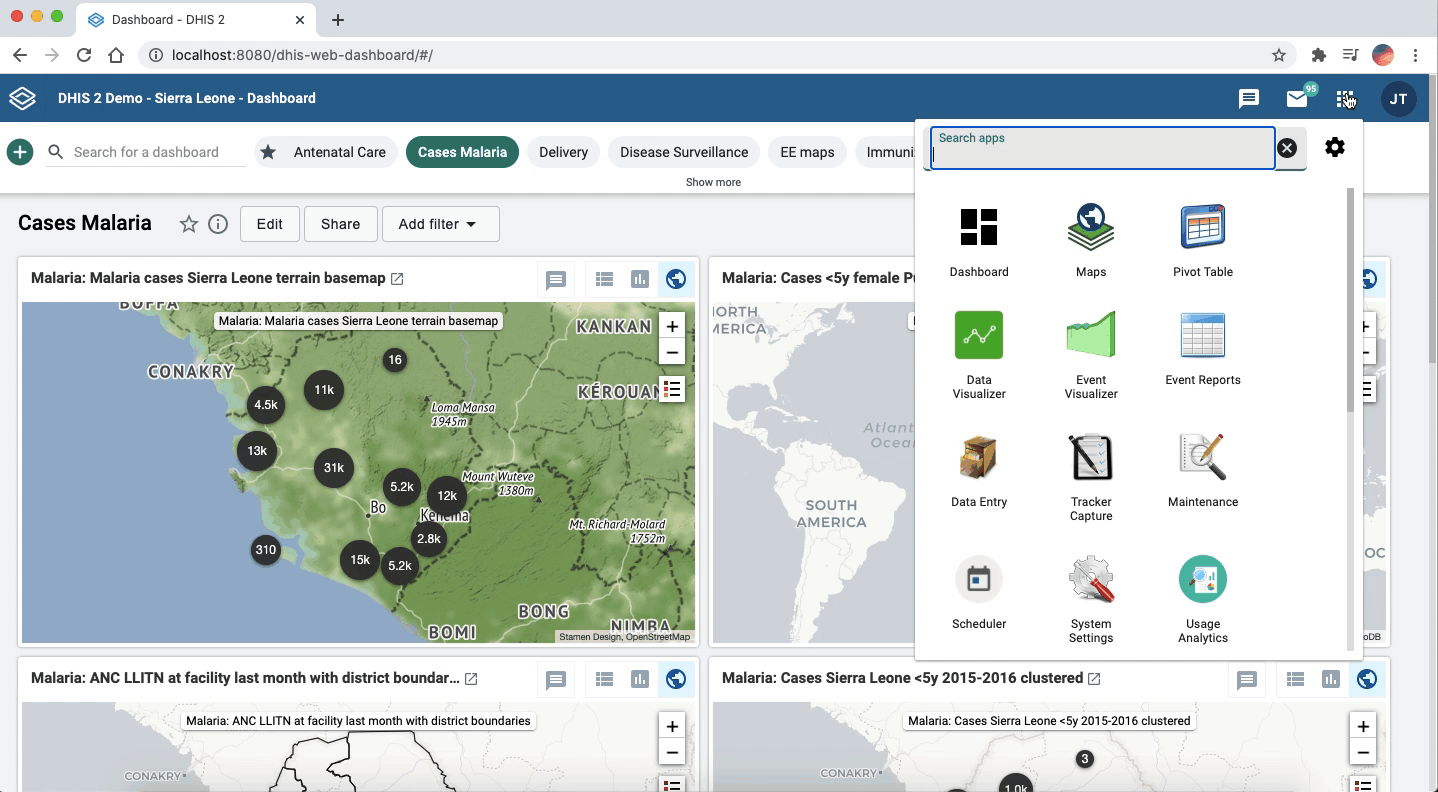Click the Share button
Image resolution: width=1438 pixels, height=792 pixels.
(340, 224)
